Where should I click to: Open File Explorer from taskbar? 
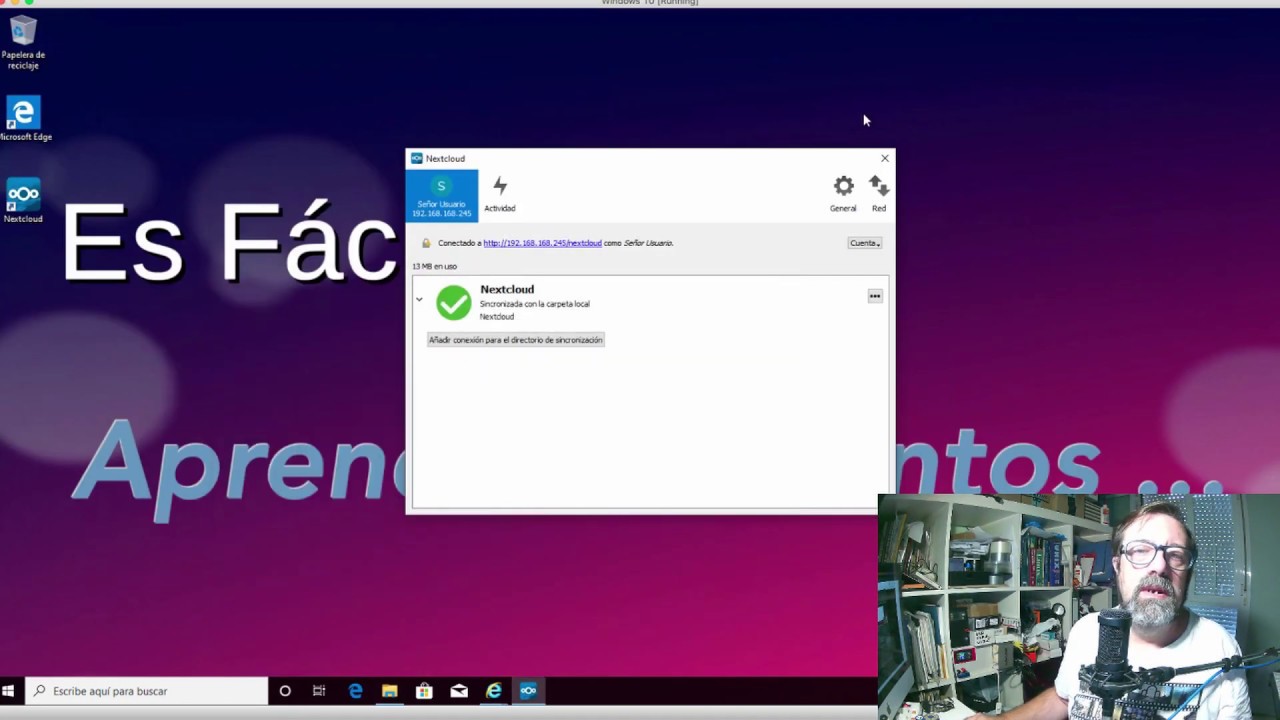390,691
